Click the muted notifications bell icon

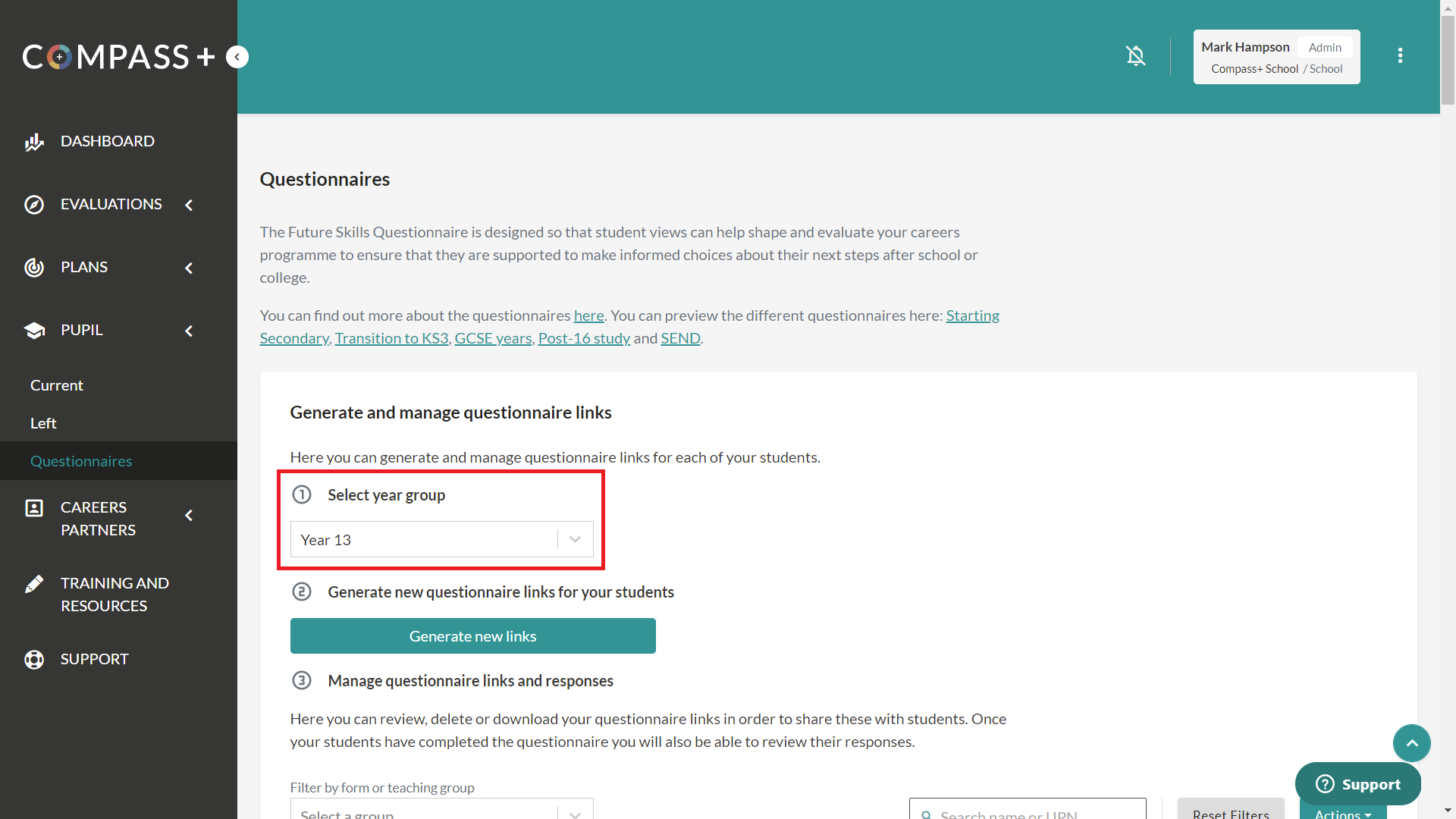[1135, 56]
